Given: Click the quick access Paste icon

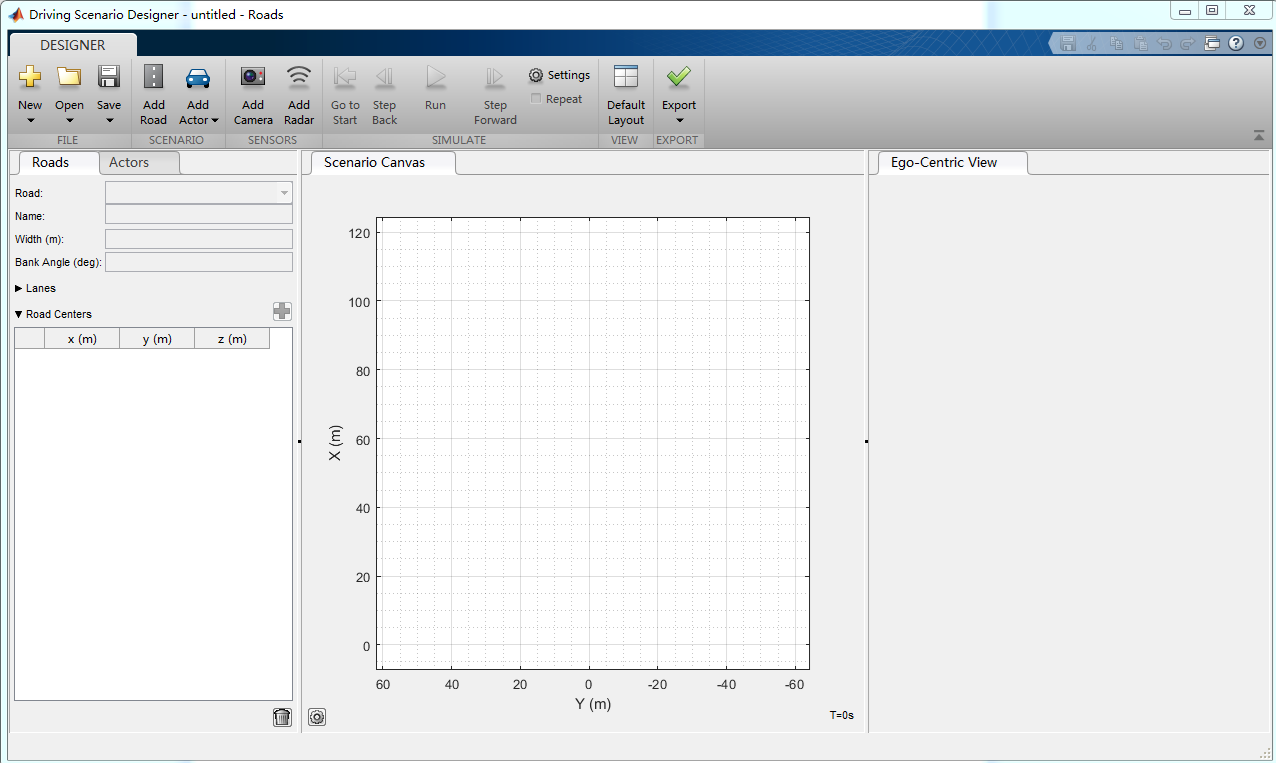Looking at the screenshot, I should [x=1140, y=44].
